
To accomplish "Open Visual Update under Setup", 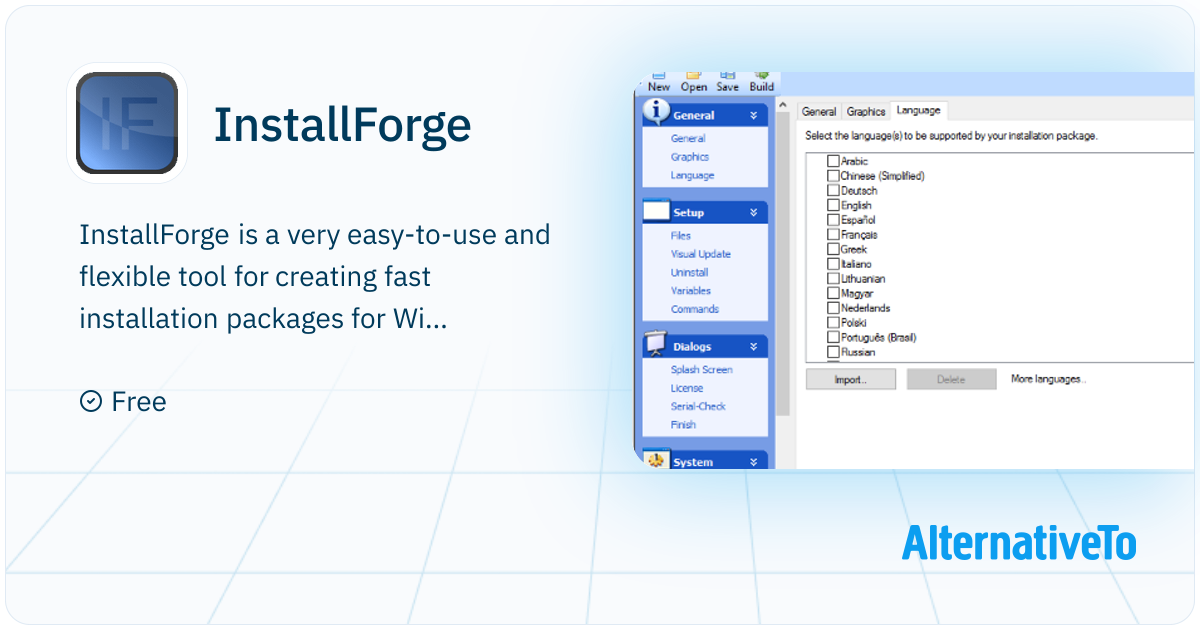I will coord(700,254).
